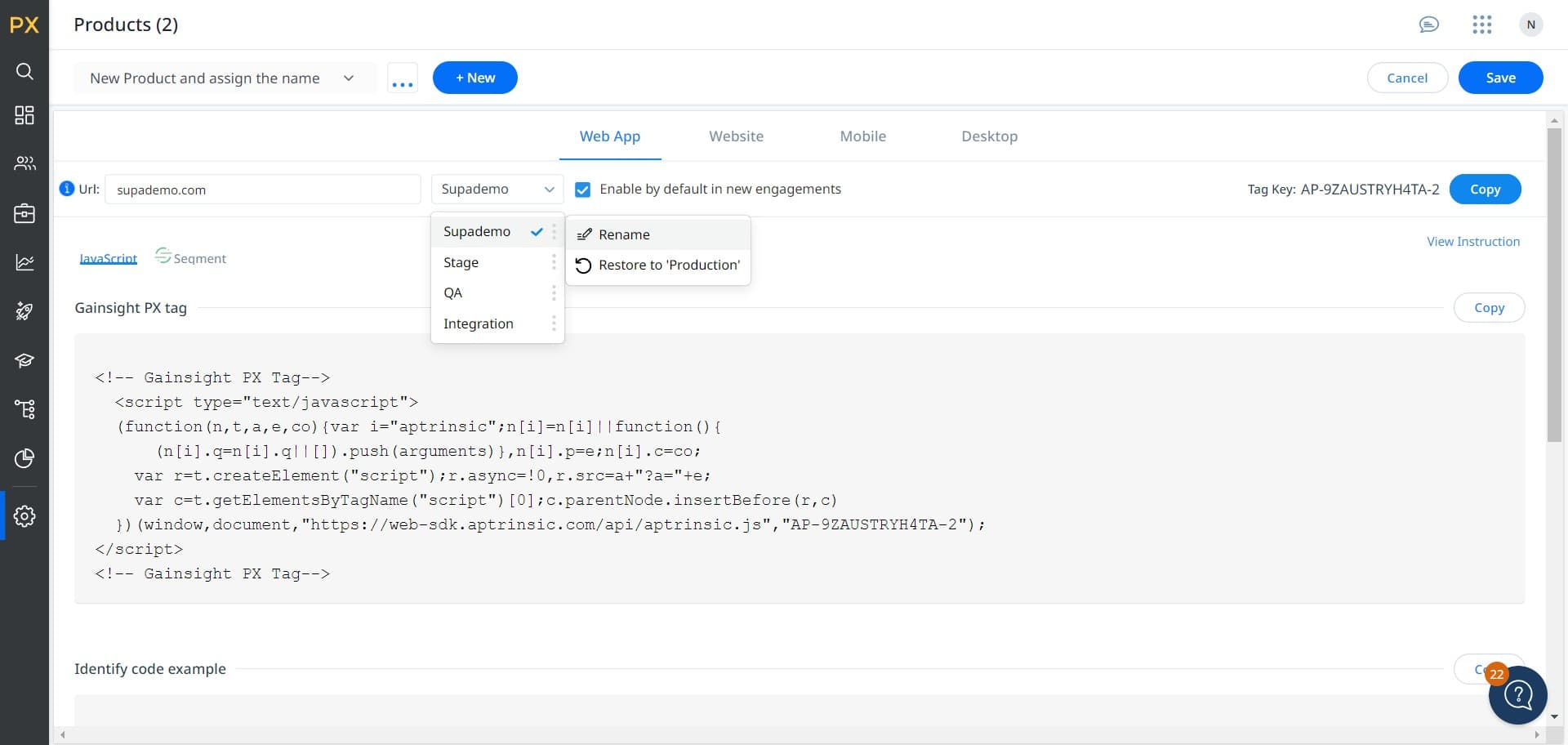Image resolution: width=1568 pixels, height=745 pixels.
Task: Choose Rename from the context menu
Action: 624,234
